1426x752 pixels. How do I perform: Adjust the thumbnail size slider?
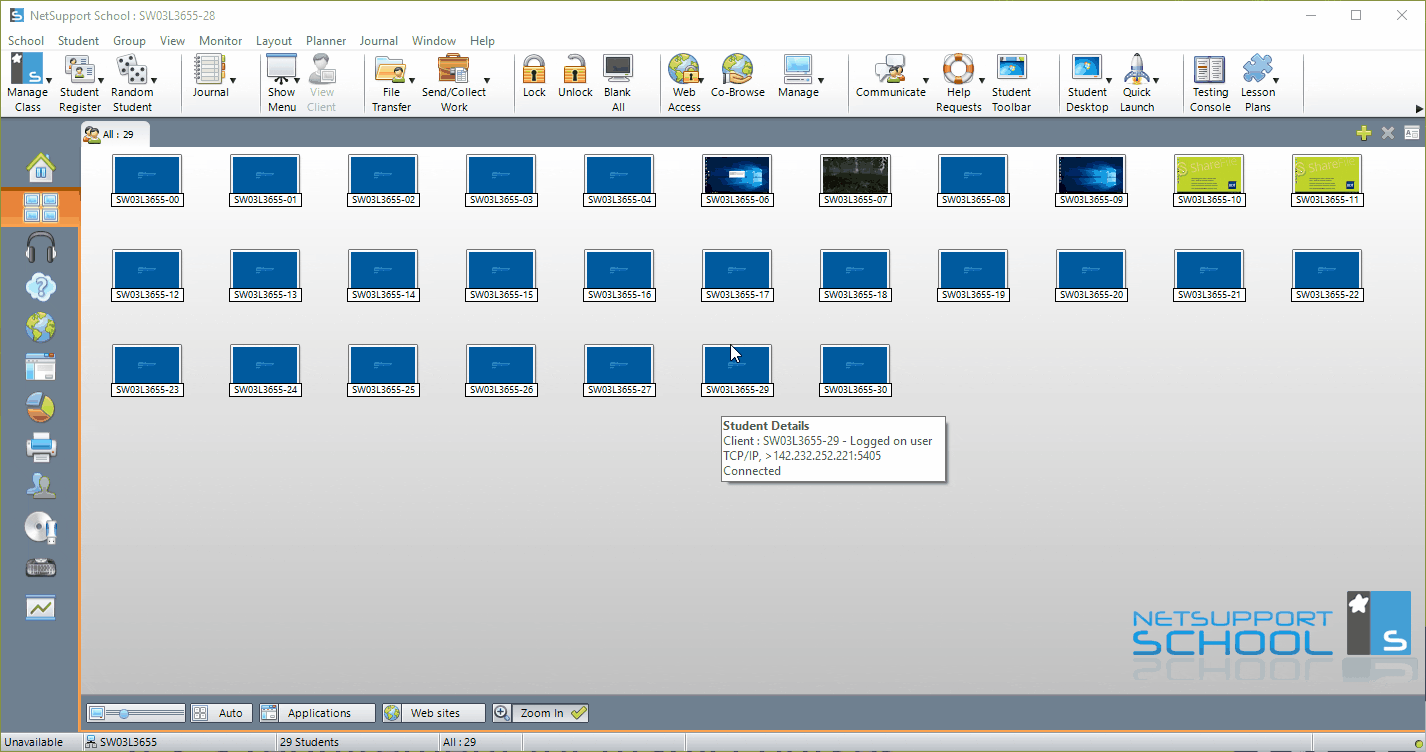click(136, 713)
